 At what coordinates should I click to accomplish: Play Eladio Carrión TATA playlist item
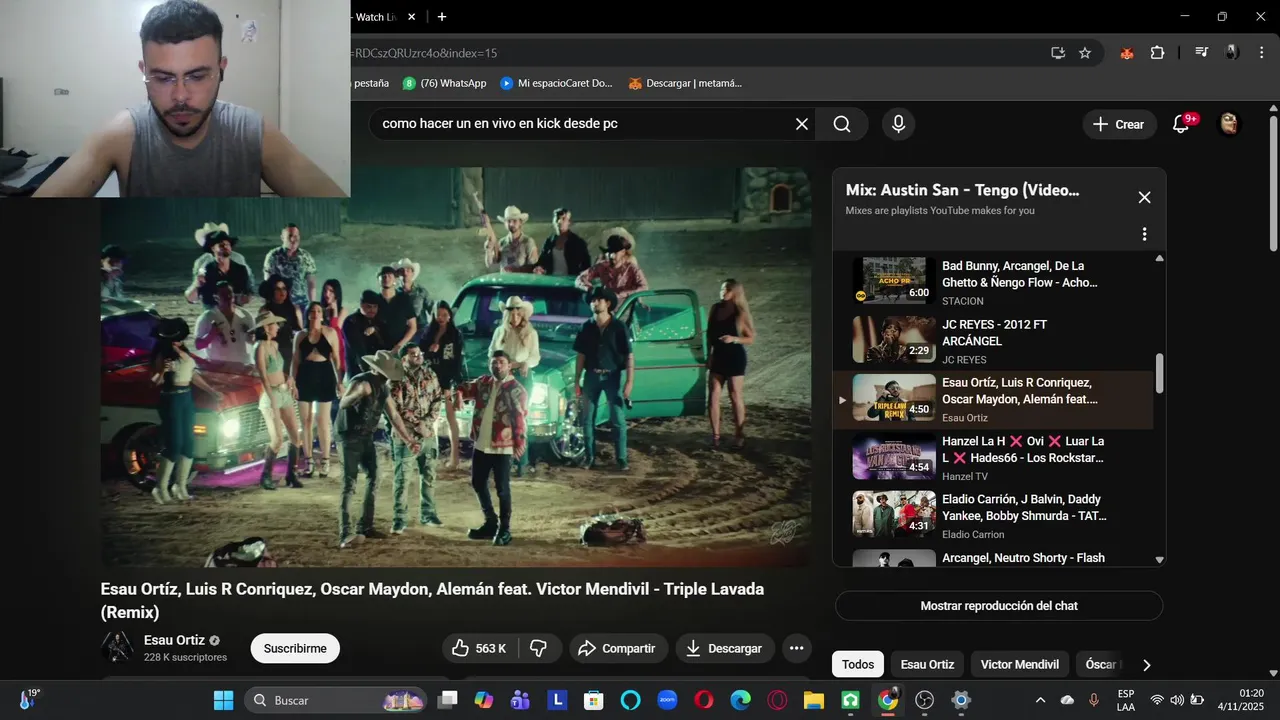[x=993, y=515]
